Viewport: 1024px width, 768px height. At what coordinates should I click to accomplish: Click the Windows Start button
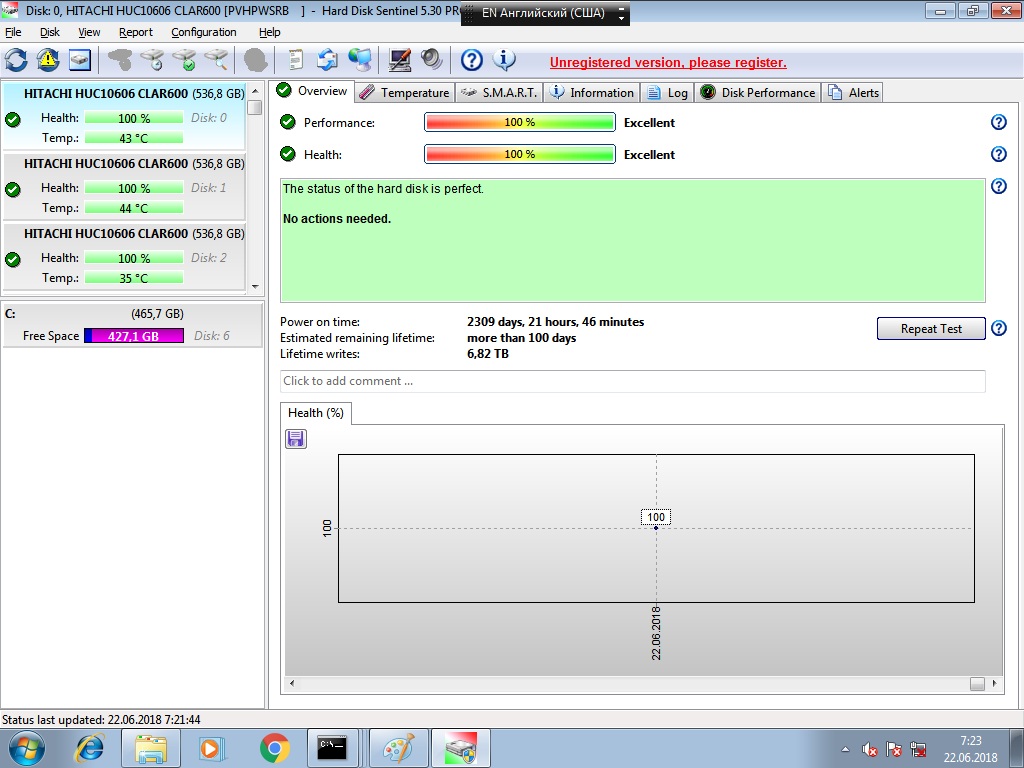27,748
